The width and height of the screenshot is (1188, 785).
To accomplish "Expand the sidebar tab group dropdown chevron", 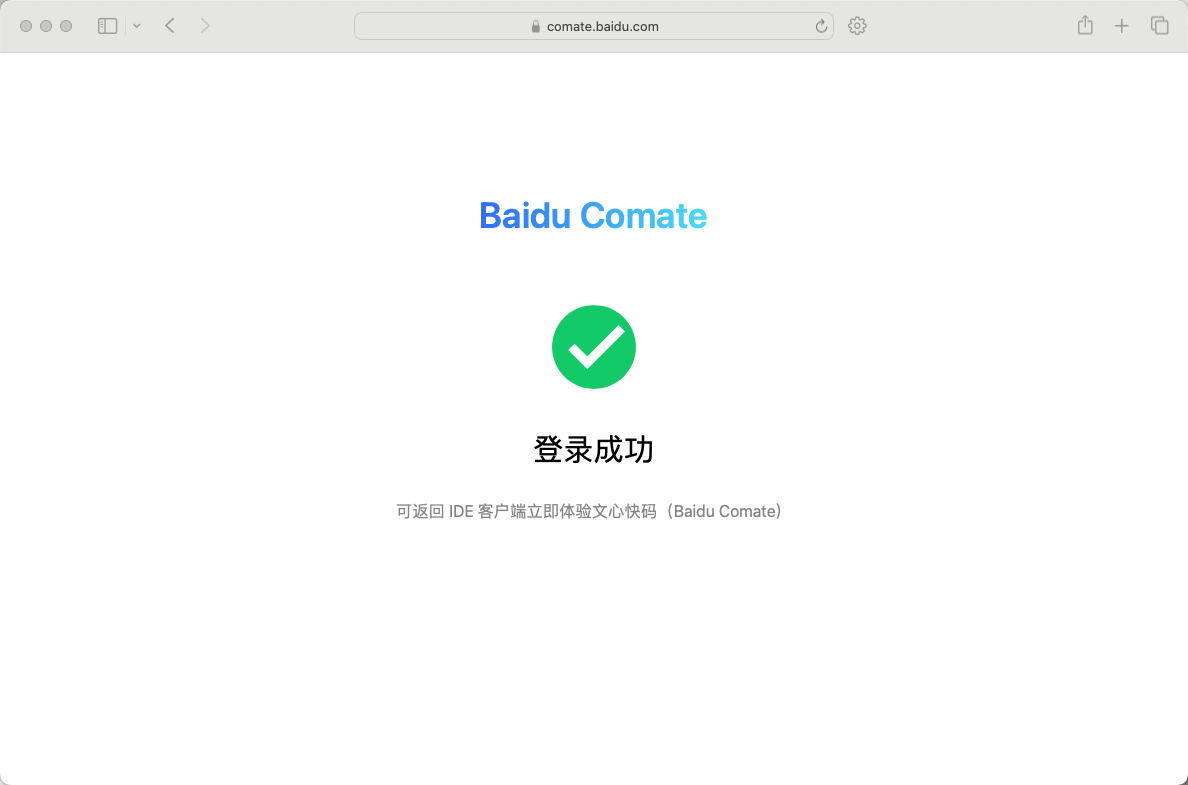I will click(x=136, y=26).
